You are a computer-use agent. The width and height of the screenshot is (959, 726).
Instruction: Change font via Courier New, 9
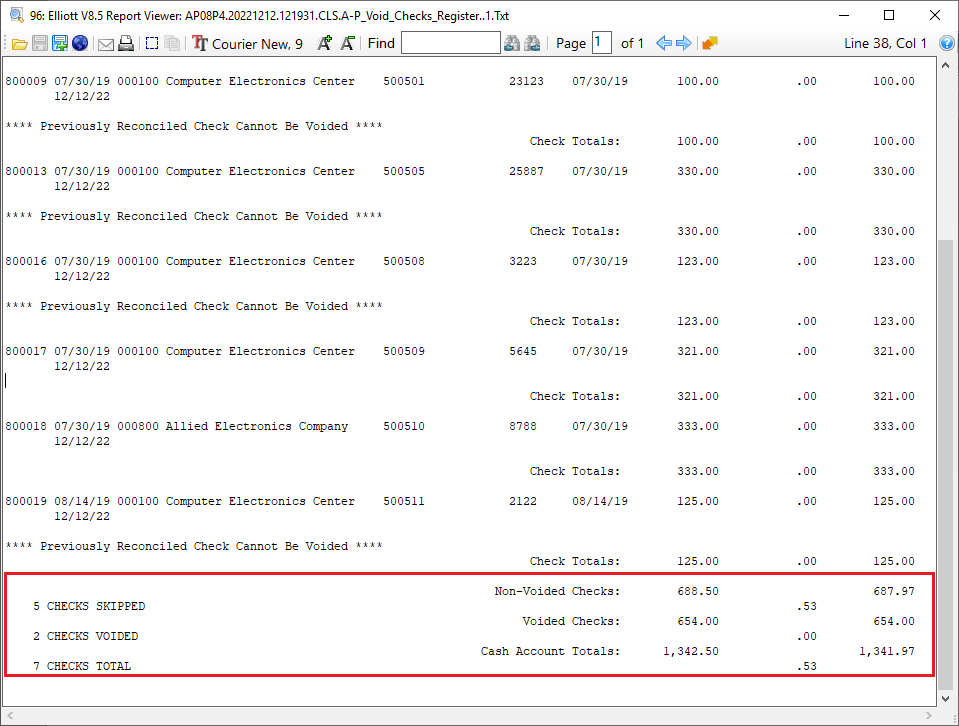[x=248, y=43]
